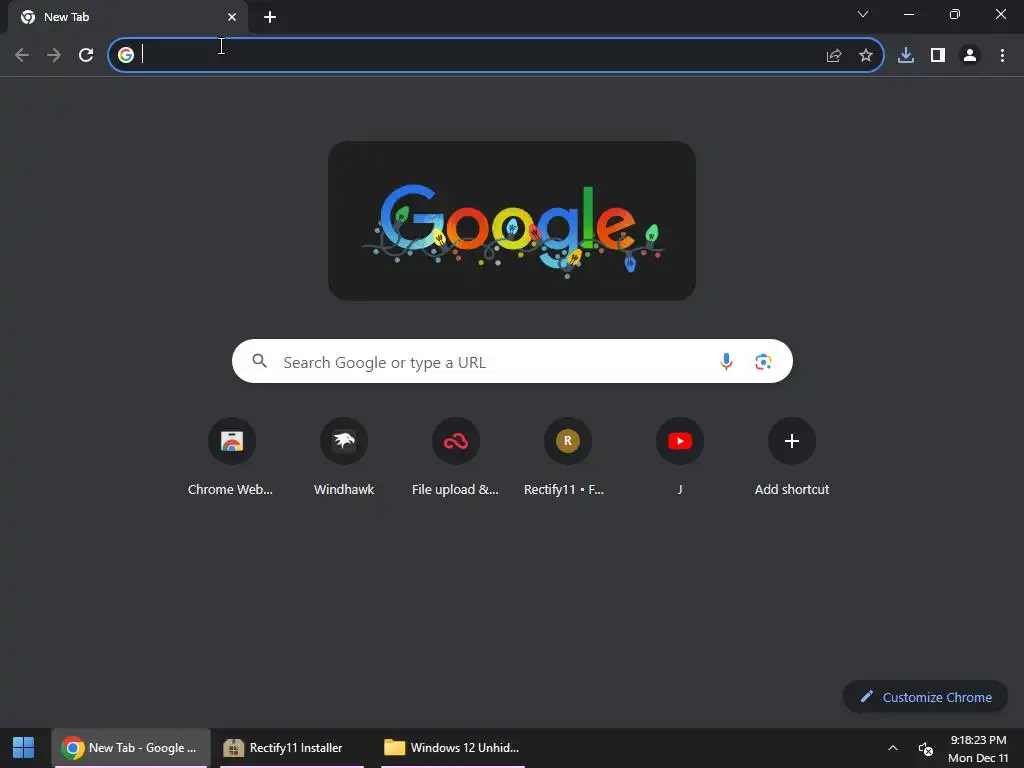This screenshot has width=1024, height=768.
Task: Bookmark this tab with the star icon
Action: click(866, 56)
